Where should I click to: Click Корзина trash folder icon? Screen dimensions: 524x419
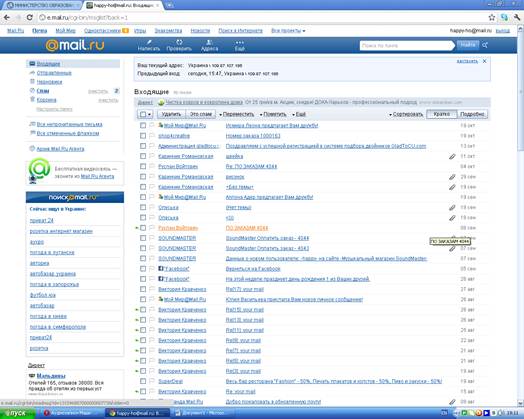(x=32, y=100)
